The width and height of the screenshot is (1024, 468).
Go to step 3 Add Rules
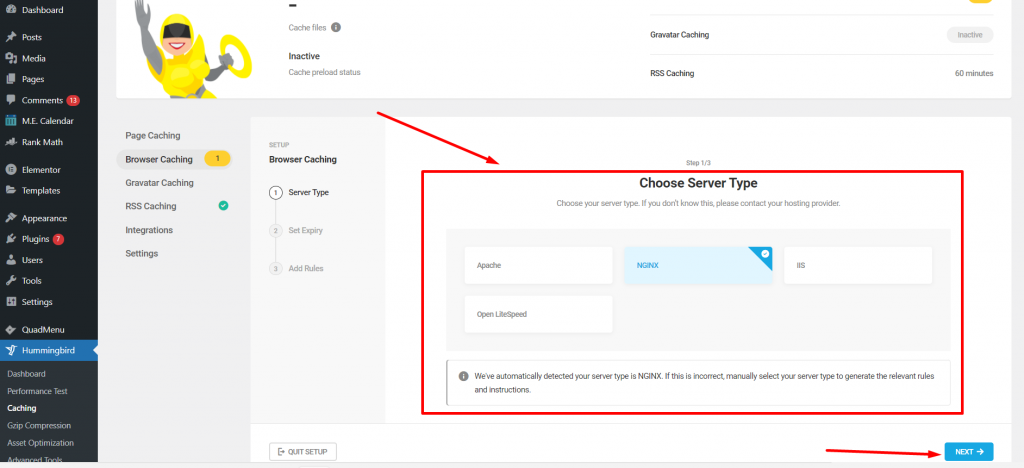point(296,268)
